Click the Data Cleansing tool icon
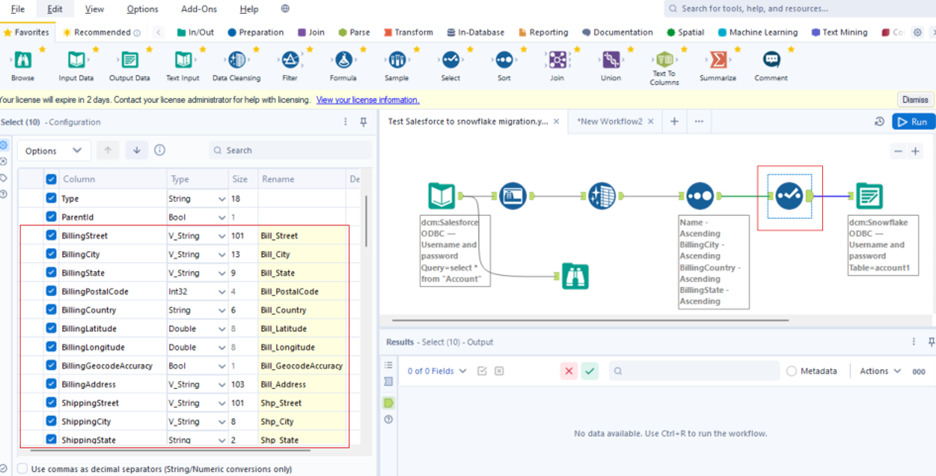Image resolution: width=936 pixels, height=476 pixels. pos(236,62)
